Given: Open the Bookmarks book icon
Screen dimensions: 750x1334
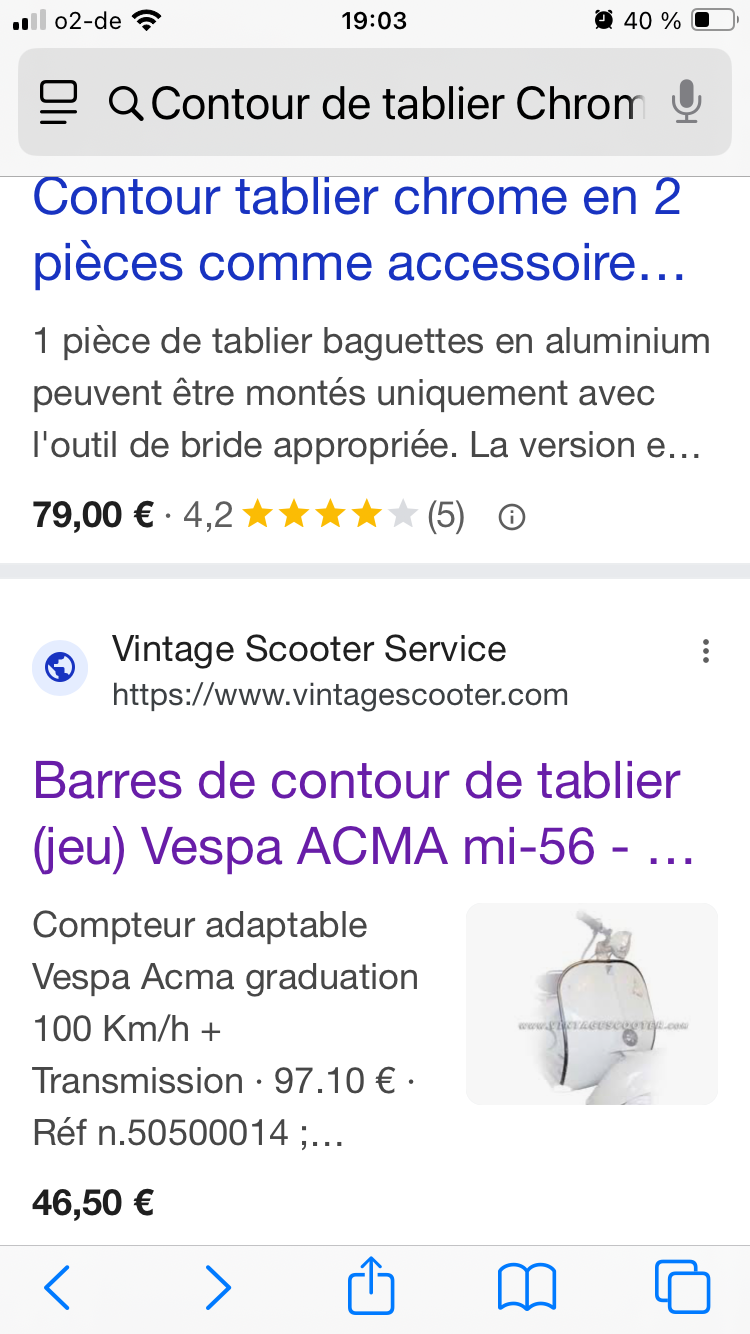Looking at the screenshot, I should [527, 1287].
